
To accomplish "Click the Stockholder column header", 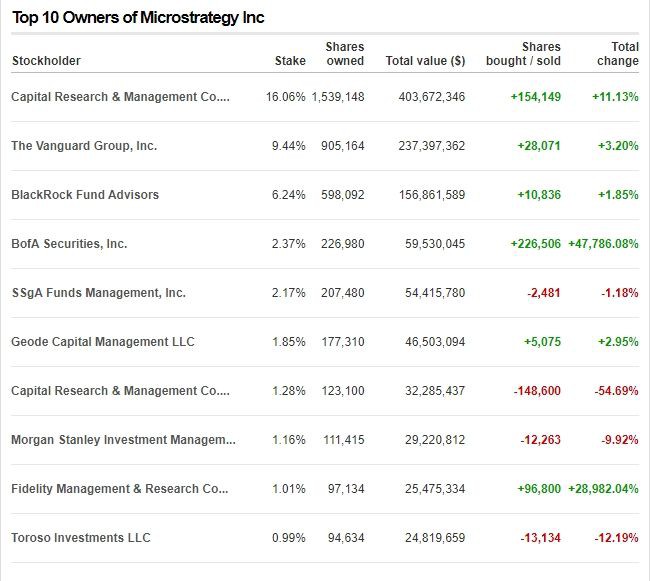I will (46, 61).
